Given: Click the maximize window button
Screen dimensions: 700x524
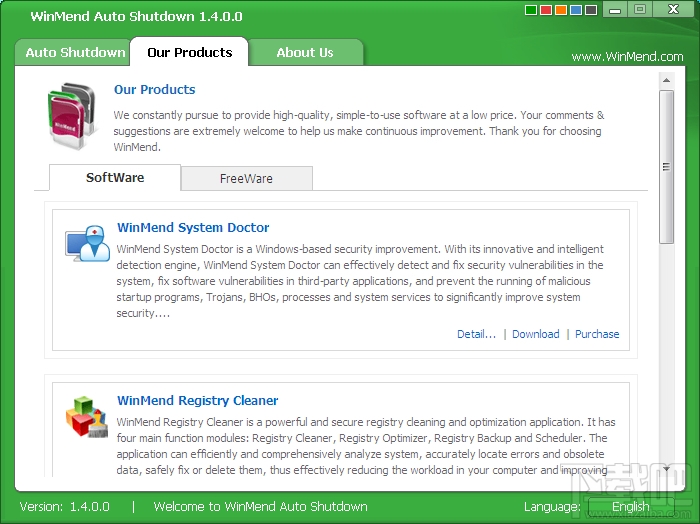Looking at the screenshot, I should point(640,9).
